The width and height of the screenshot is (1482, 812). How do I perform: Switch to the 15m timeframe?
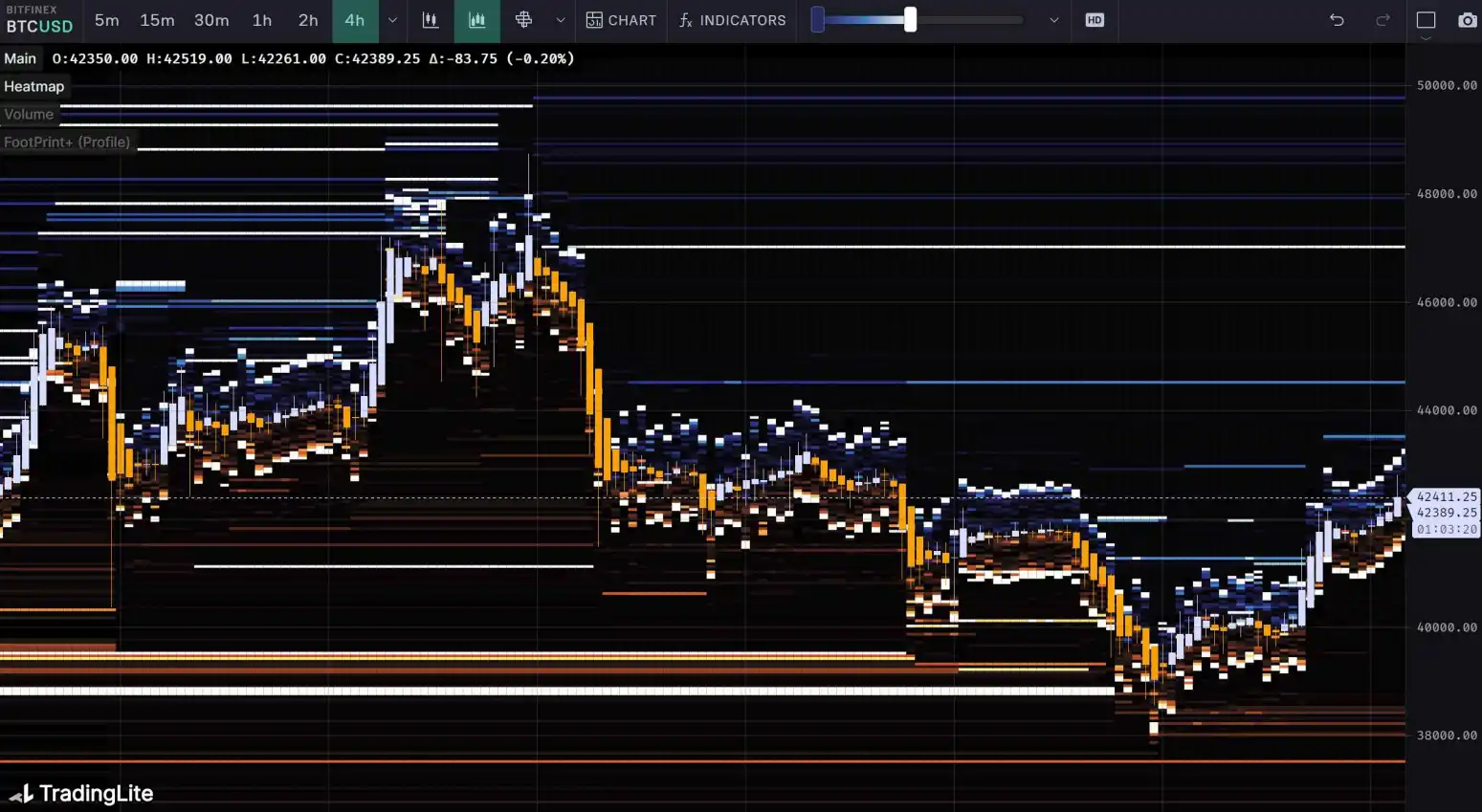point(157,20)
